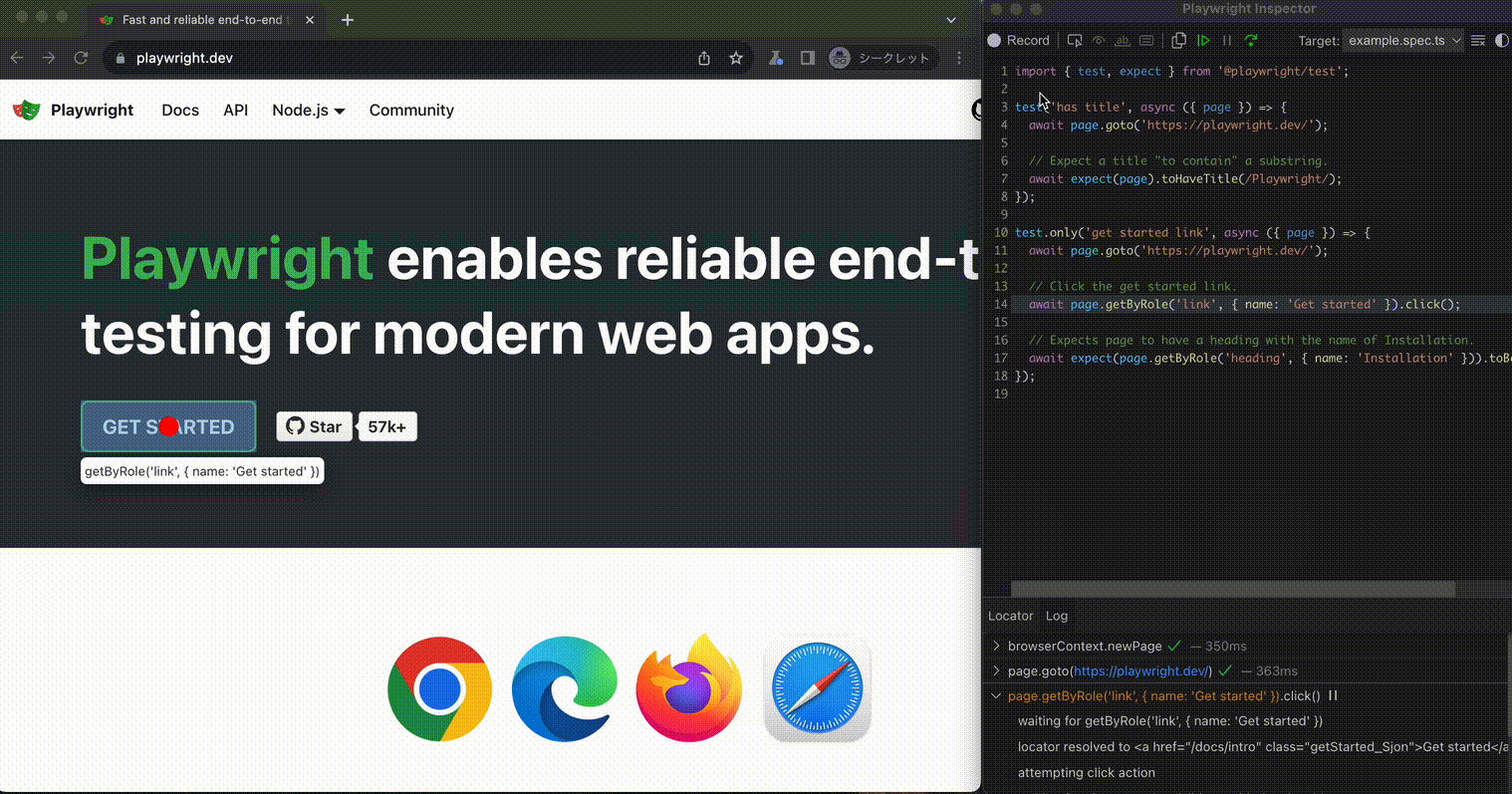Click the https://playwright.dev/ link in log
1512x794 pixels.
[1140, 670]
